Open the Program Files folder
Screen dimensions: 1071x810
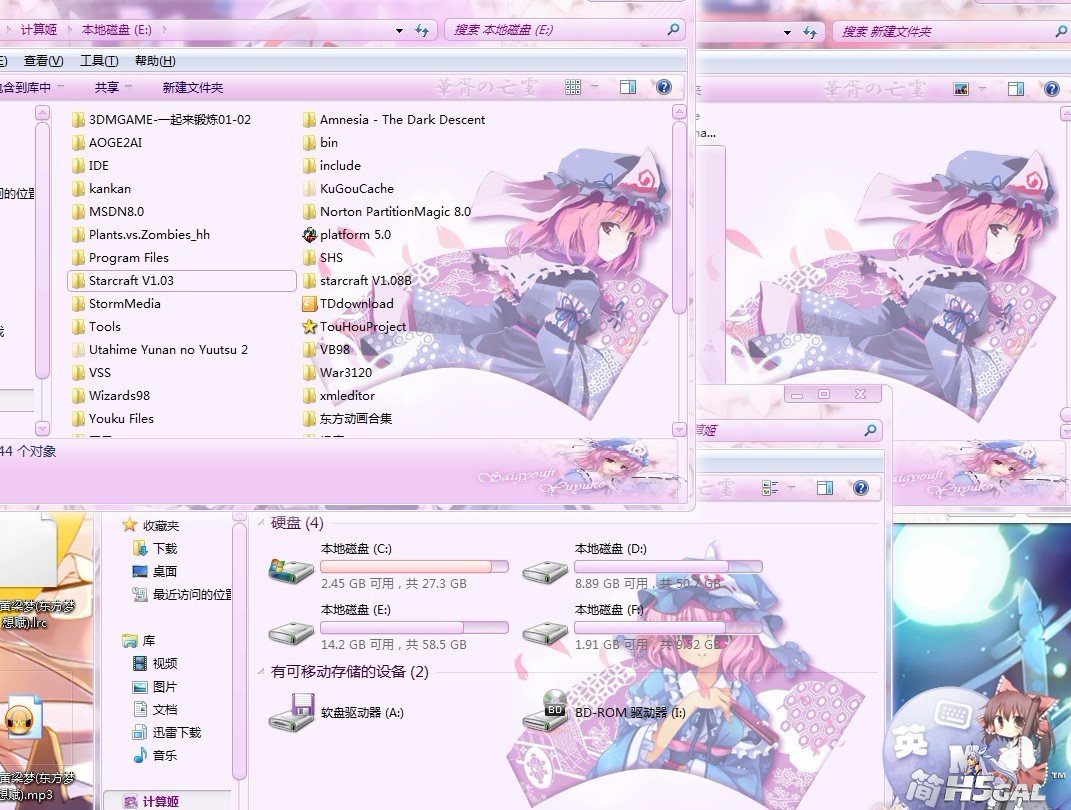pyautogui.click(x=120, y=257)
